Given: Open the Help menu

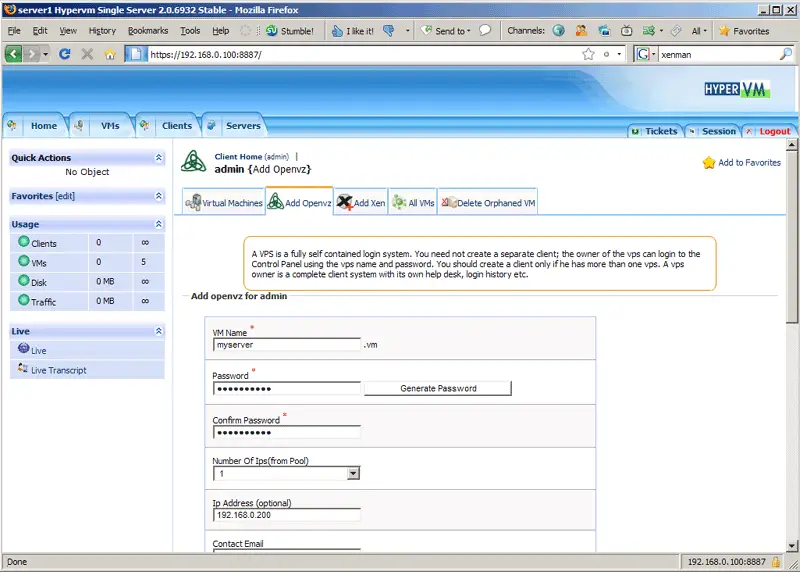Looking at the screenshot, I should click(x=220, y=31).
